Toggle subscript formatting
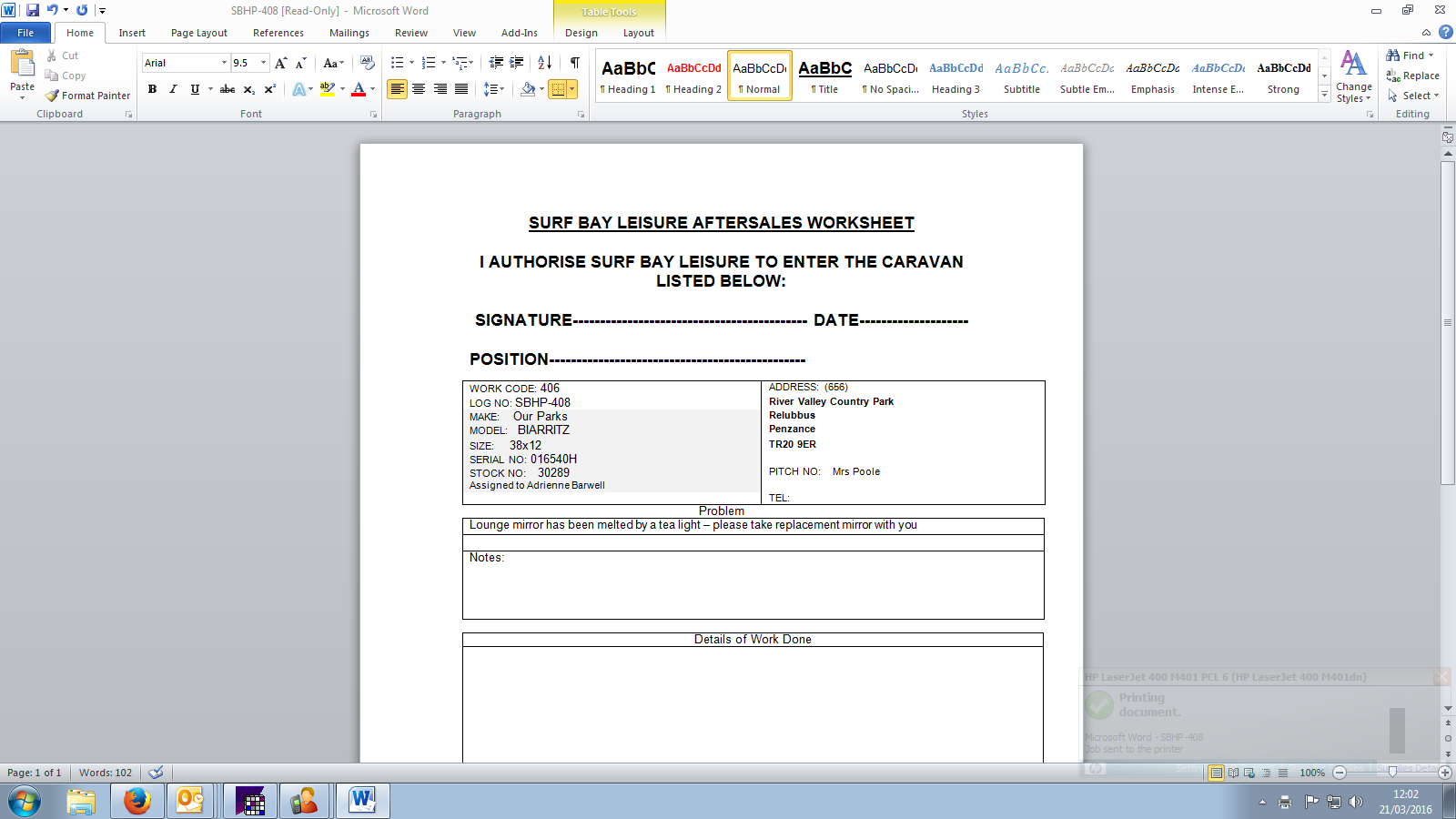The height and width of the screenshot is (819, 1456). pyautogui.click(x=248, y=89)
